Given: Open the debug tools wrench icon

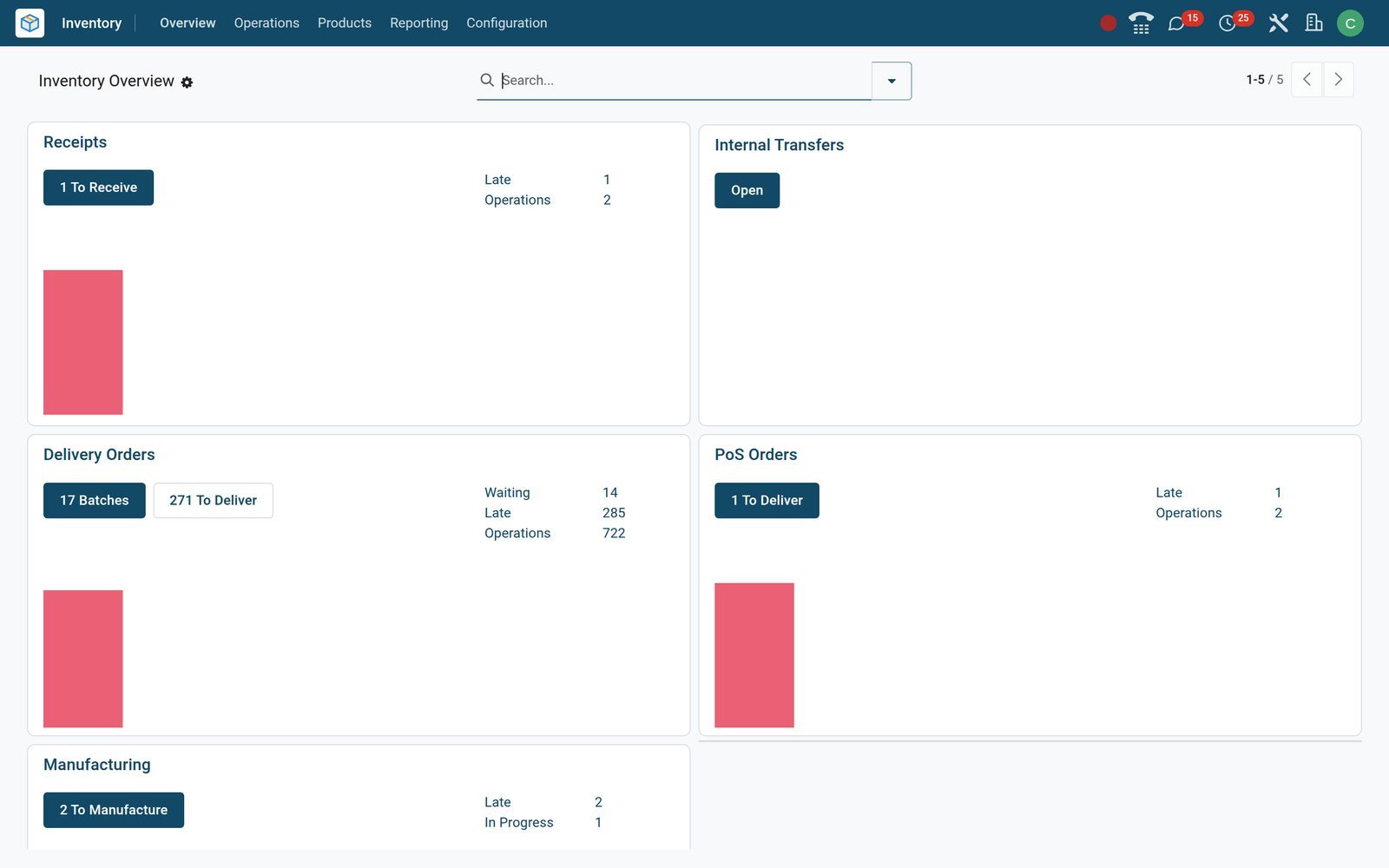Looking at the screenshot, I should [1278, 23].
